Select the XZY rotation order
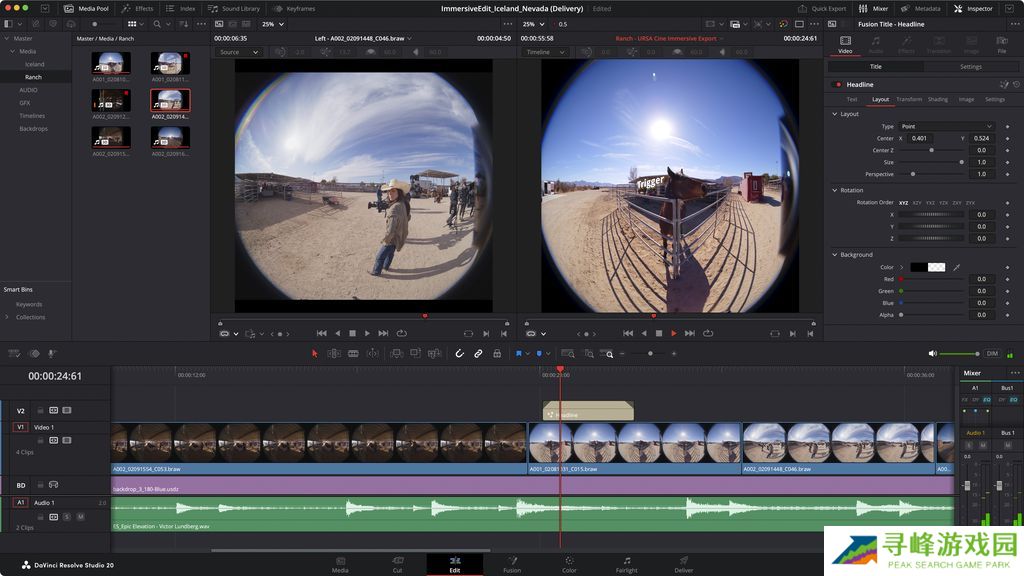1024x576 pixels. [x=917, y=203]
